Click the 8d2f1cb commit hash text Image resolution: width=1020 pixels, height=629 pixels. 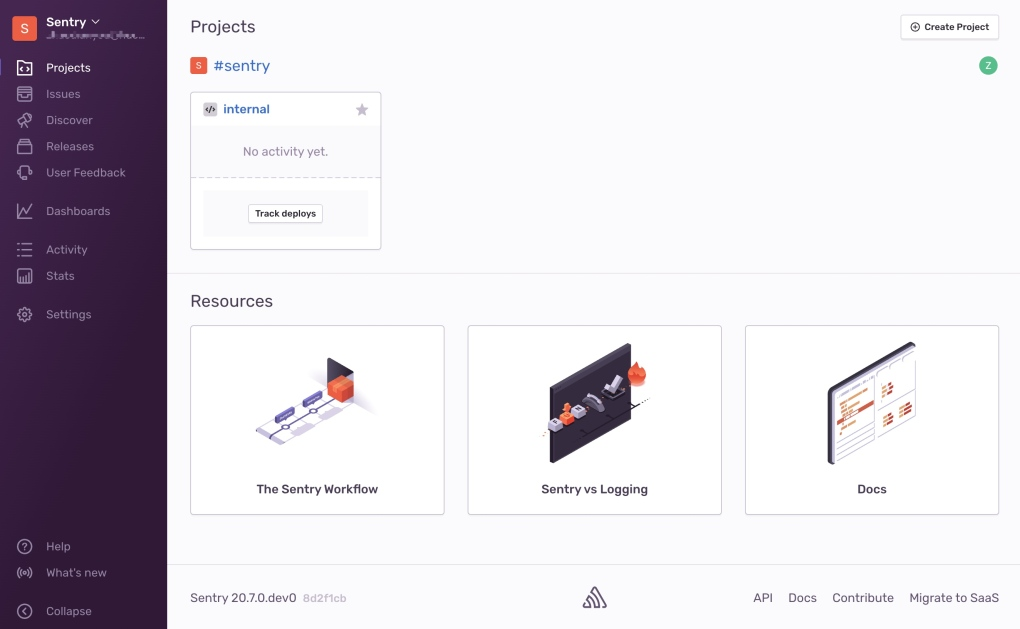325,598
